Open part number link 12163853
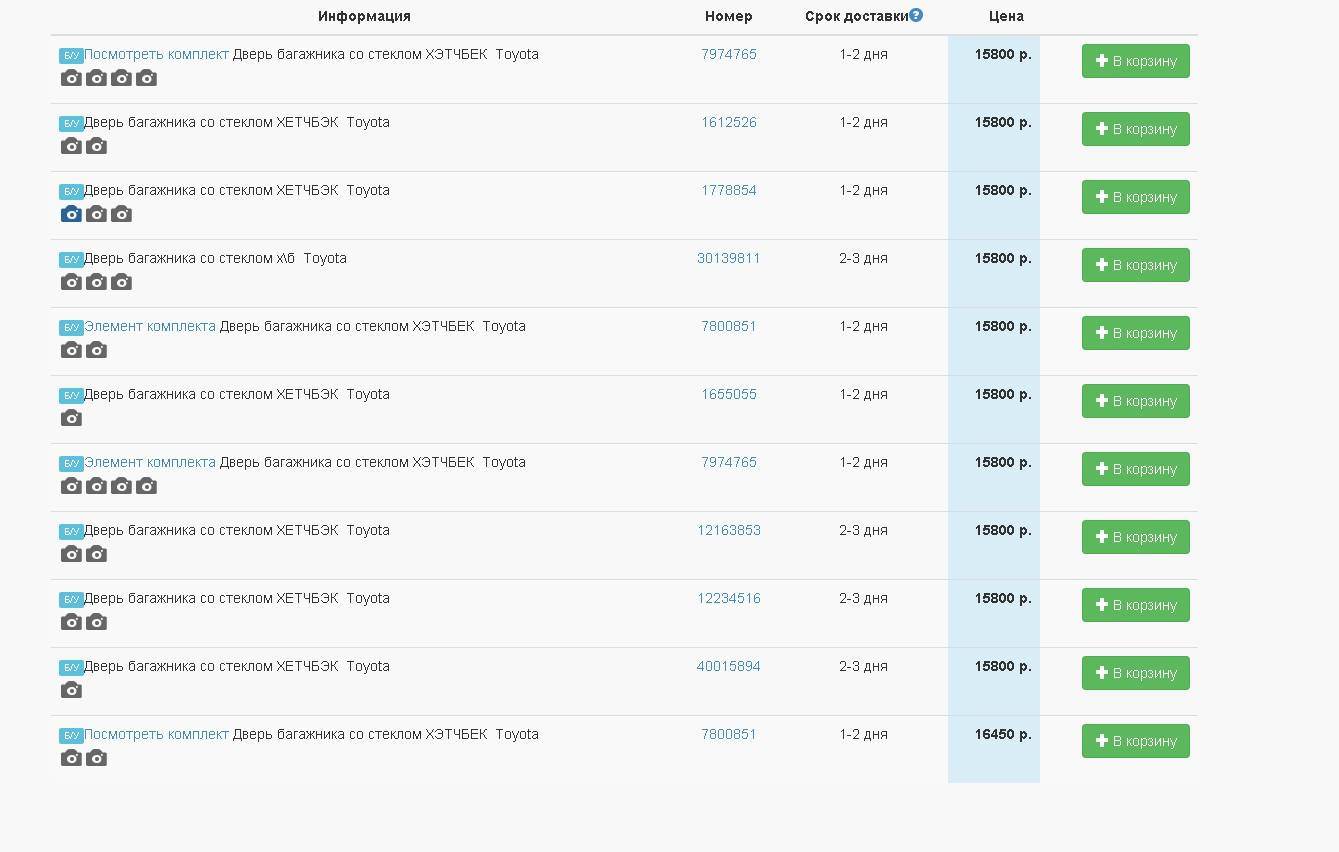Viewport: 1339px width, 852px height. pos(728,530)
